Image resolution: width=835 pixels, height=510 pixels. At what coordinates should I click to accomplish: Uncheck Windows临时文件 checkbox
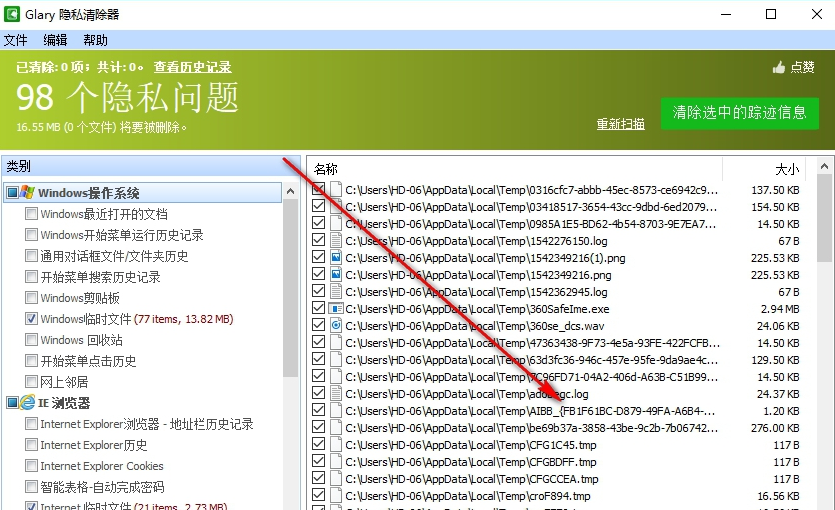[31, 318]
